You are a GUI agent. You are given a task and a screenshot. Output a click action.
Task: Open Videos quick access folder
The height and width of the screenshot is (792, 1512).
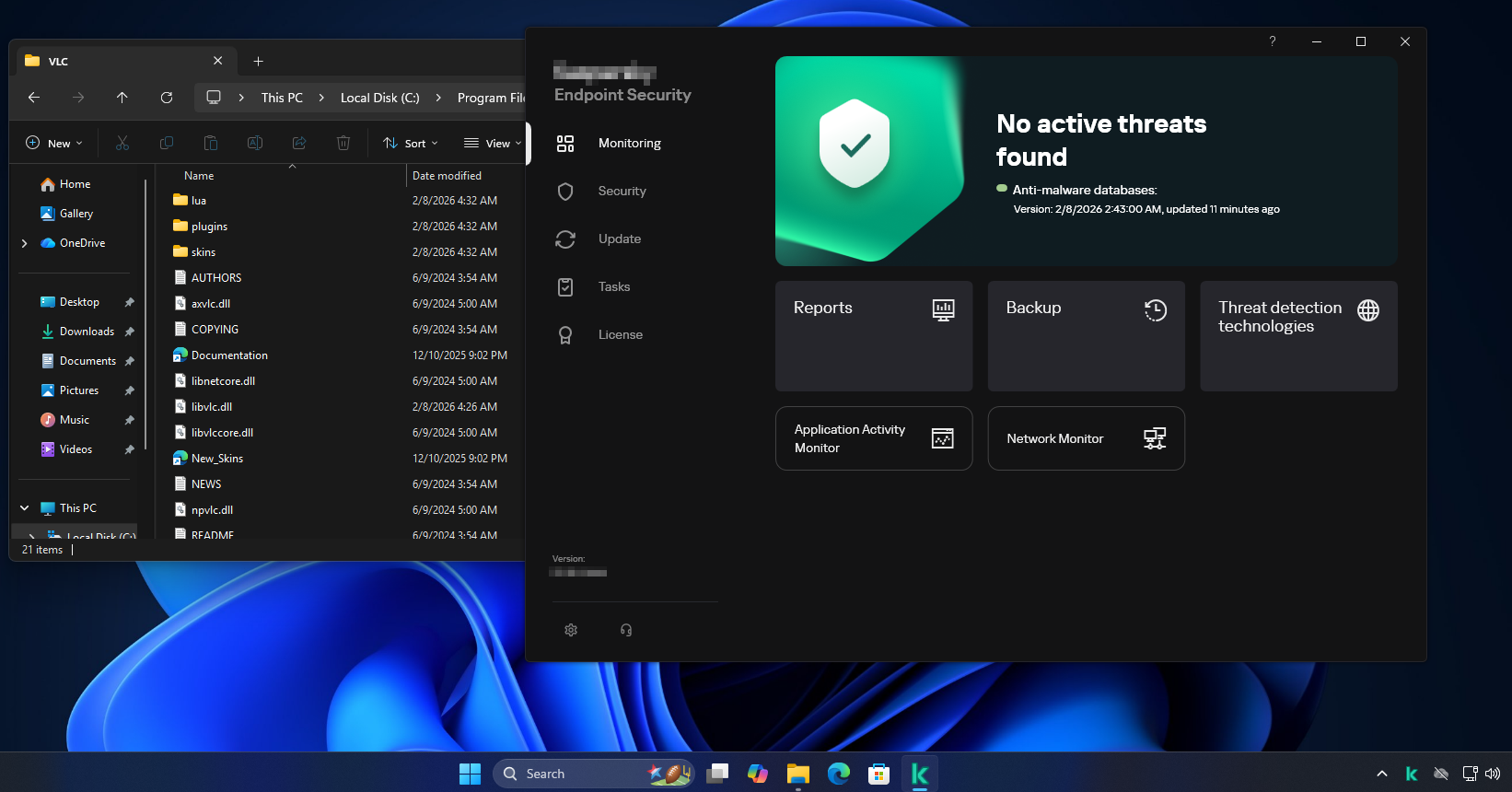pyautogui.click(x=67, y=449)
